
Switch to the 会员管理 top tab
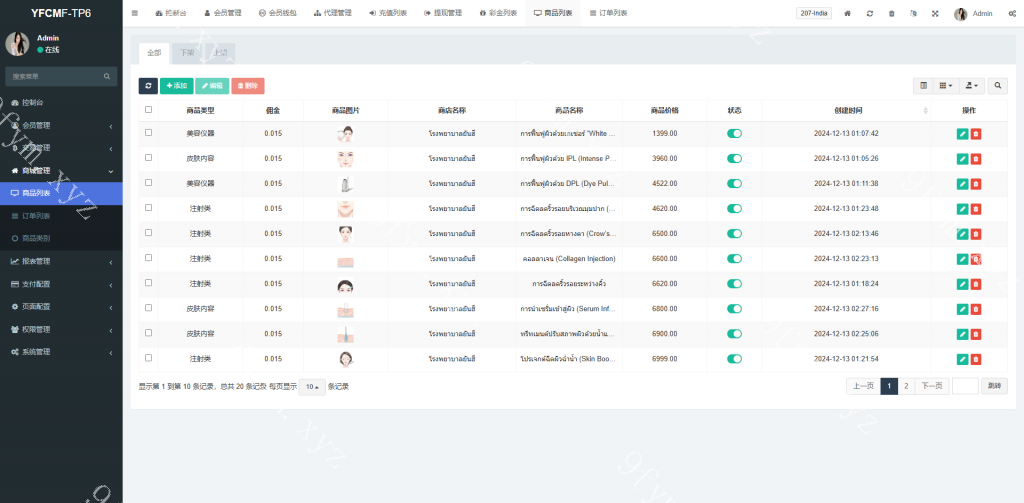pos(223,13)
